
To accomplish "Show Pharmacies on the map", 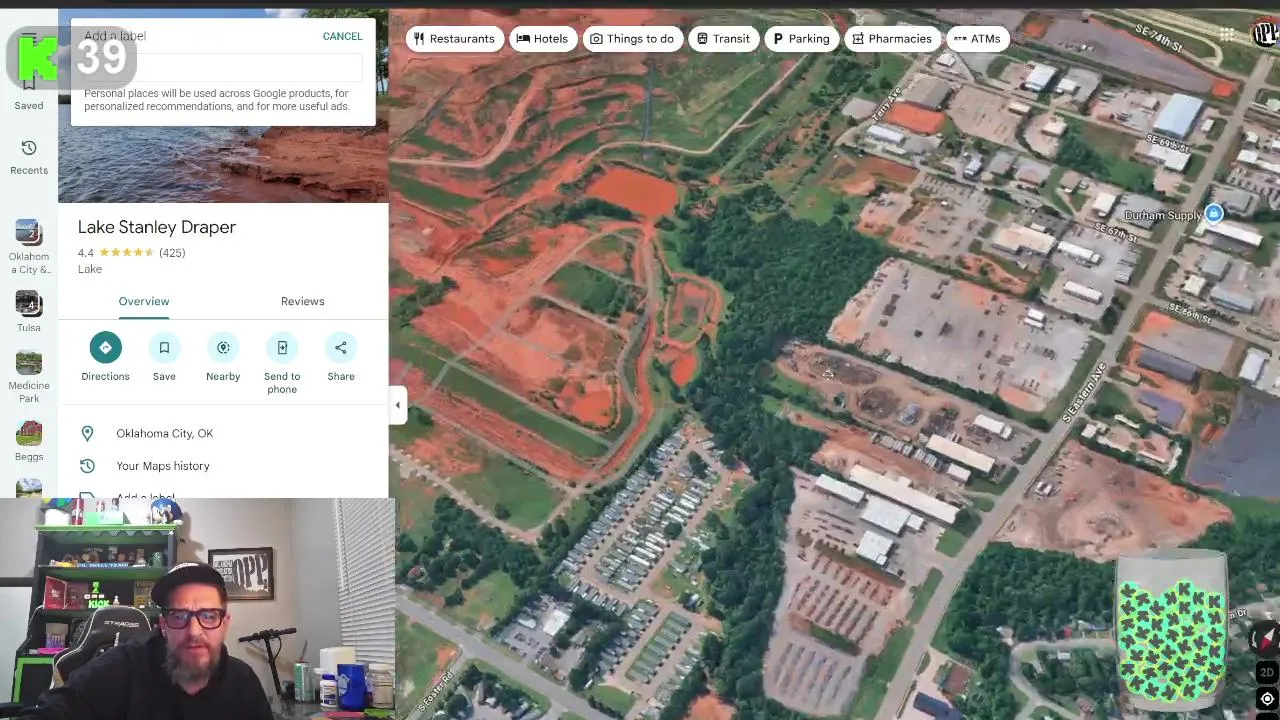I will (892, 39).
